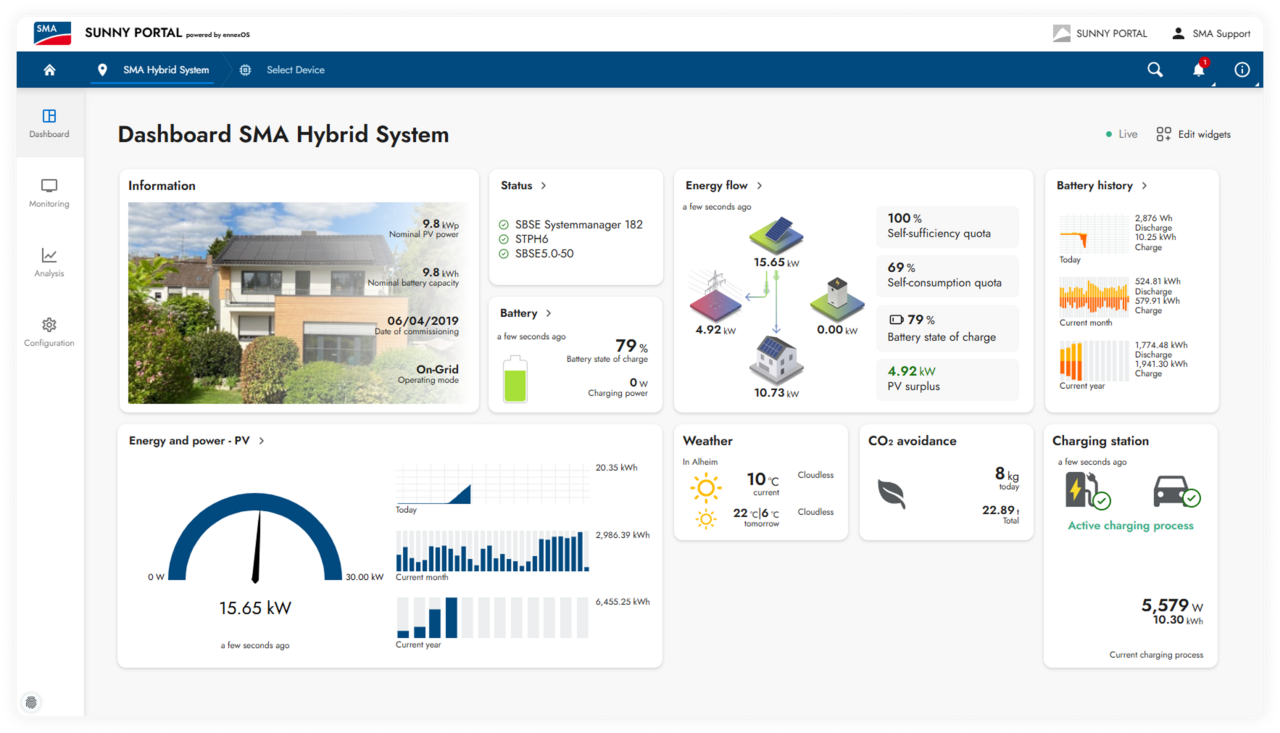1280x733 pixels.
Task: Expand the Battery history chevron
Action: [x=1144, y=185]
